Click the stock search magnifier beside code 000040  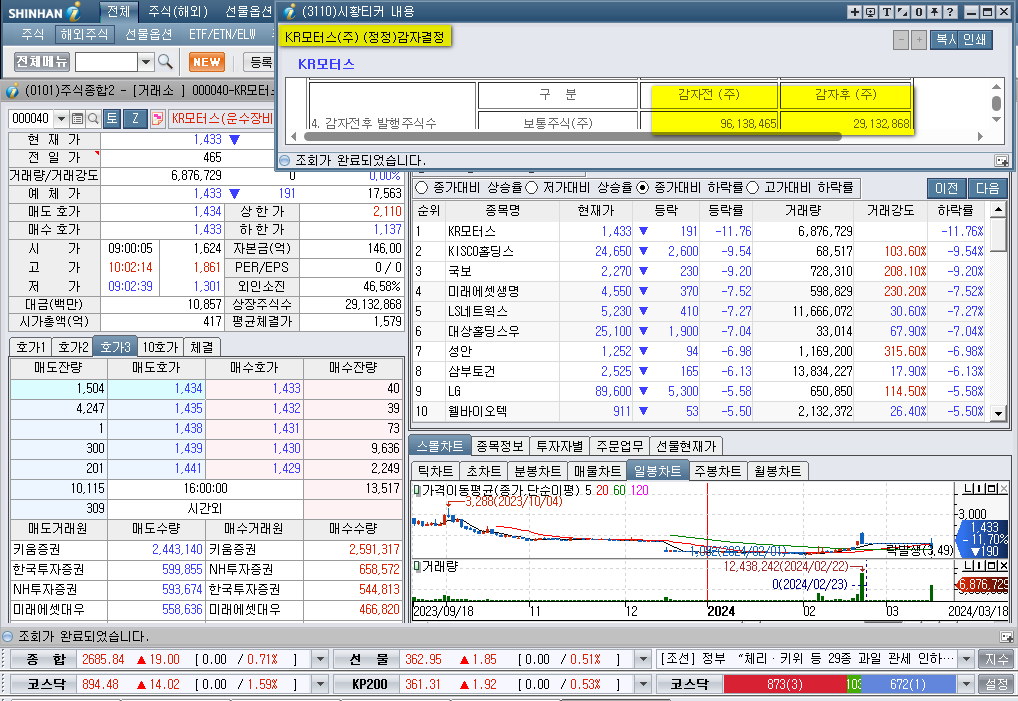93,118
